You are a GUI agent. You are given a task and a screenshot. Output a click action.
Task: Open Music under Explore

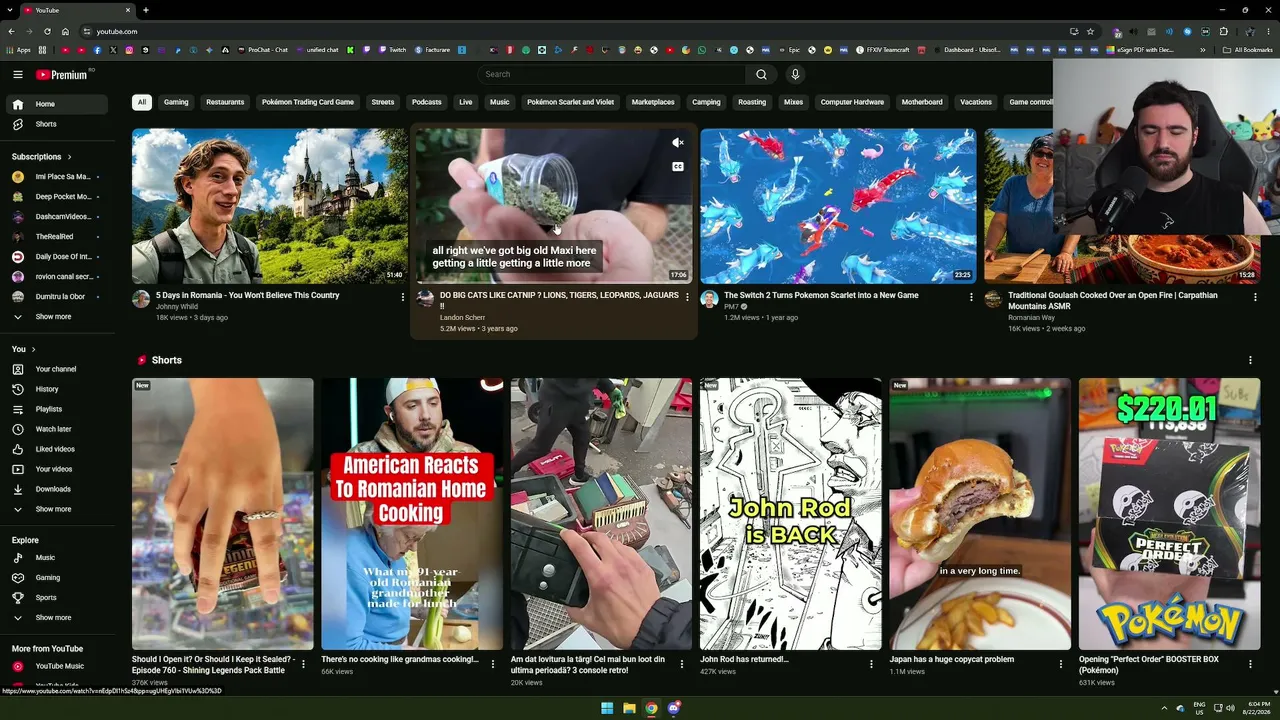click(x=56, y=558)
